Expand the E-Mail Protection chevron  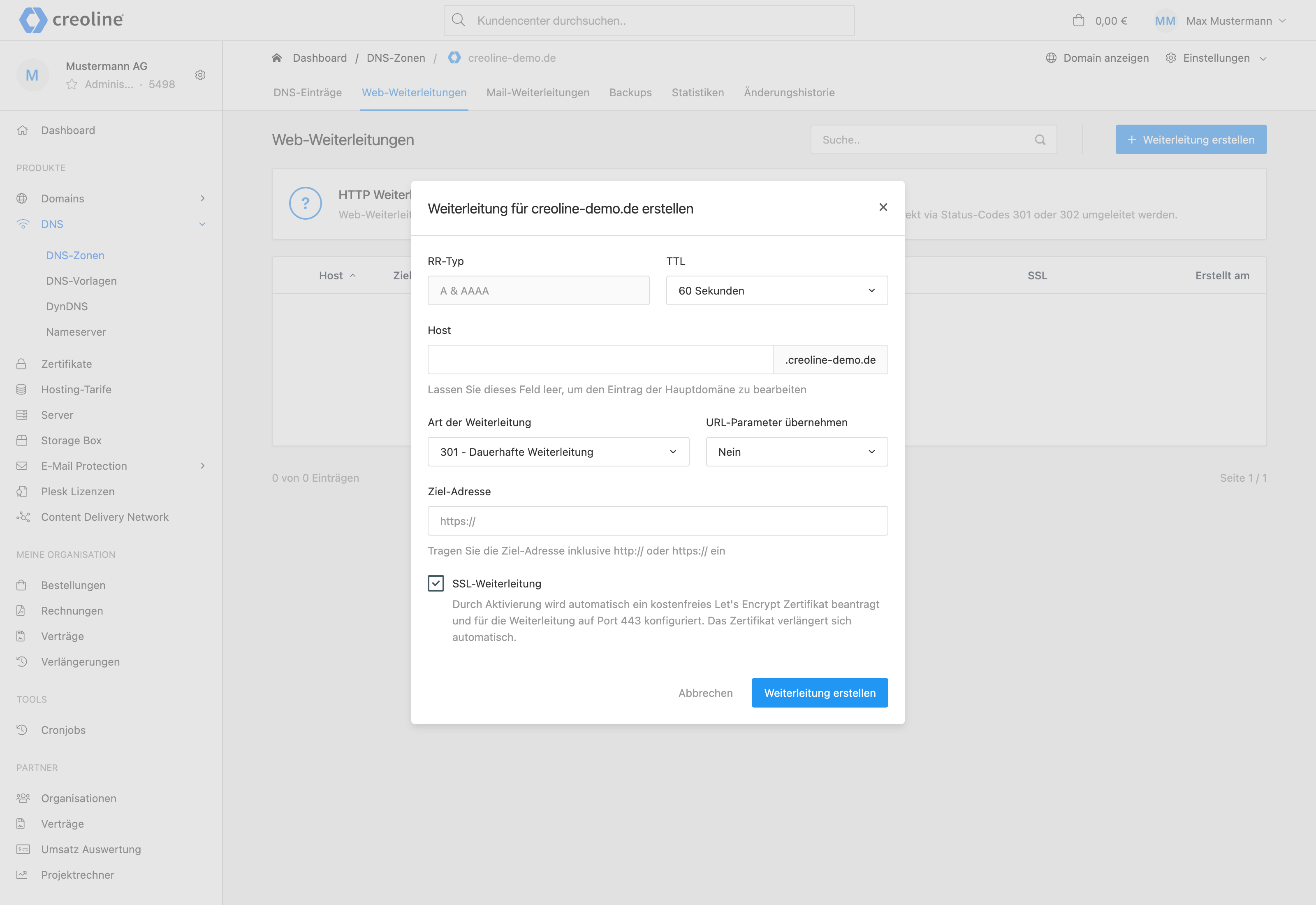[x=202, y=466]
